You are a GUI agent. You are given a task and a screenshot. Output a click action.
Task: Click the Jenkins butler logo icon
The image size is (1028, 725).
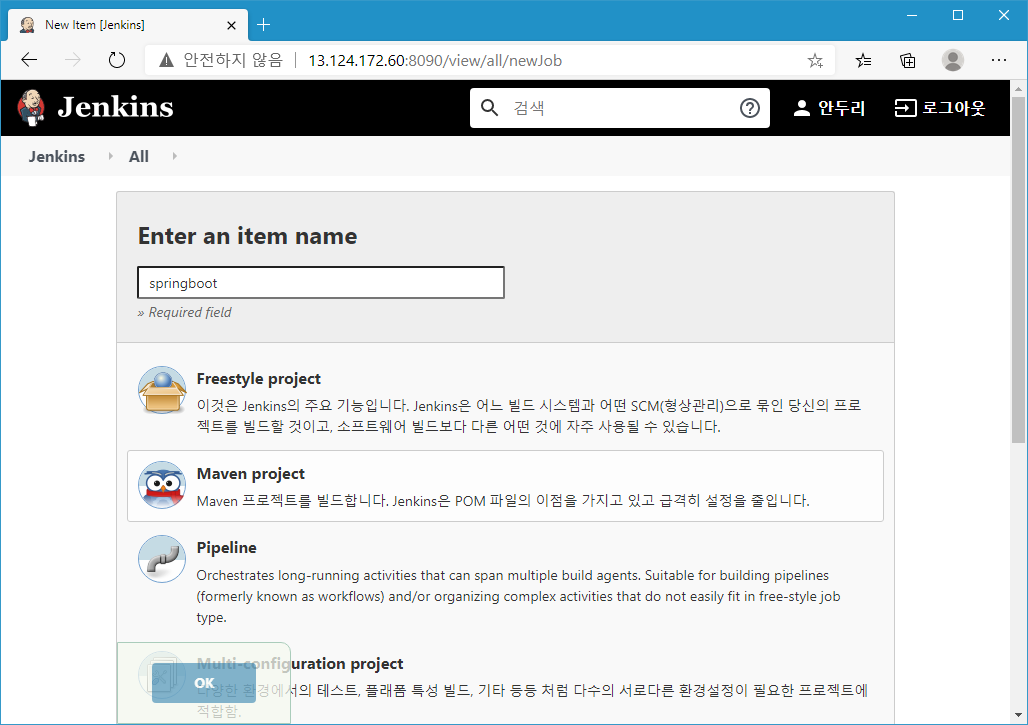point(31,108)
